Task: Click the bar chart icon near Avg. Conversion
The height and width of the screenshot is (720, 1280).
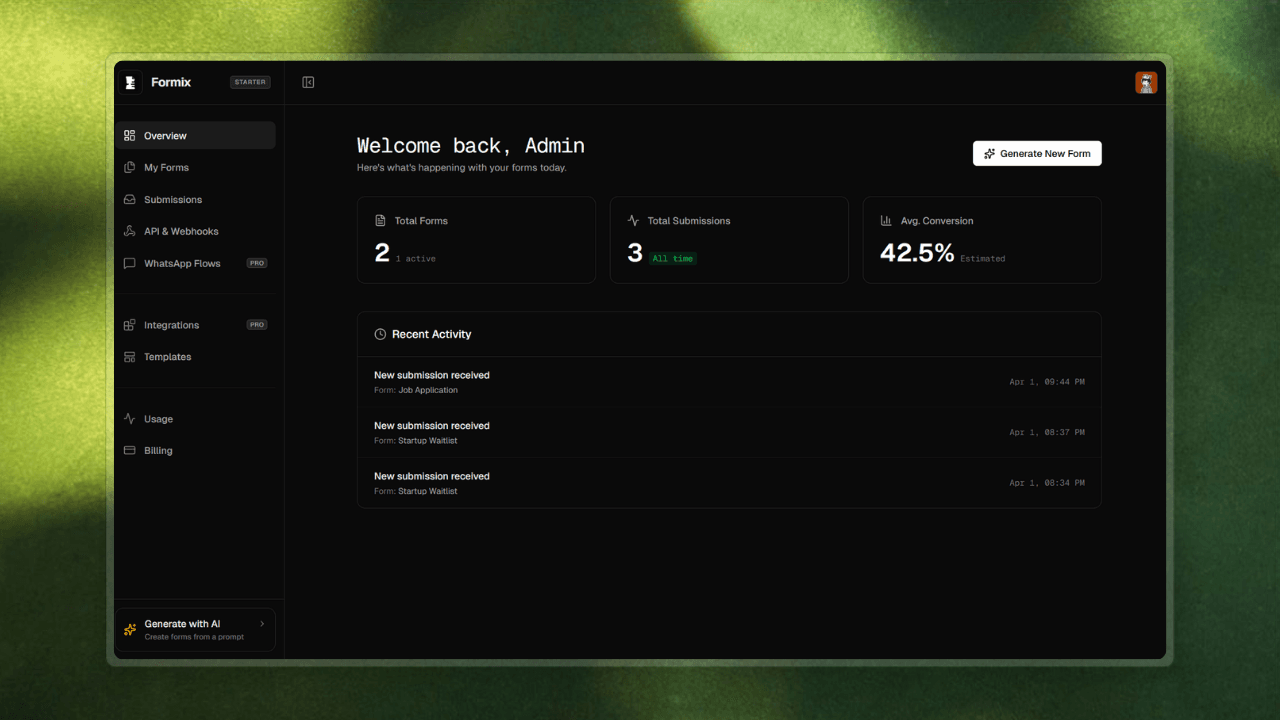Action: (x=884, y=220)
